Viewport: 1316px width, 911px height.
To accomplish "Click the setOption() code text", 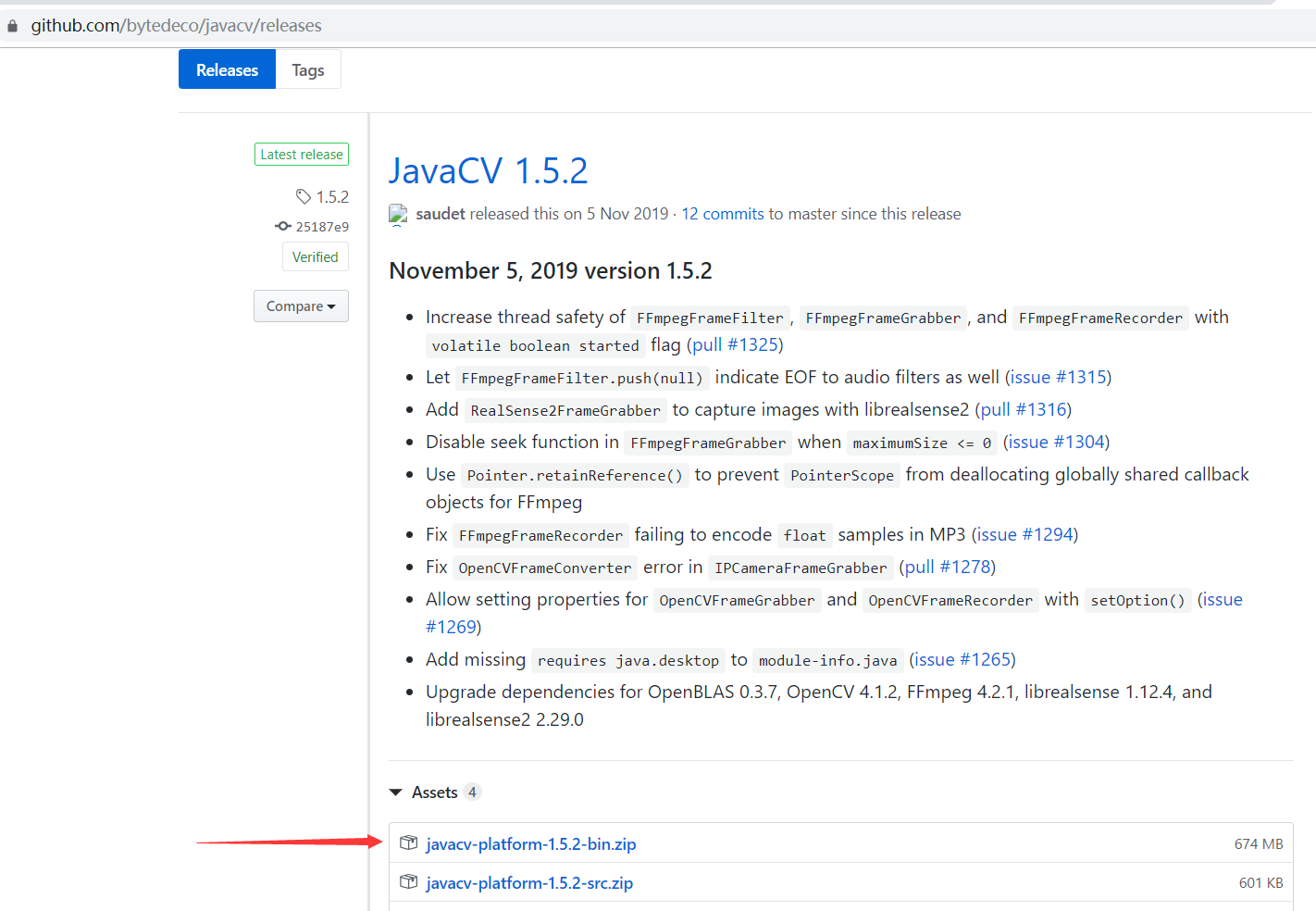I will tap(1138, 600).
